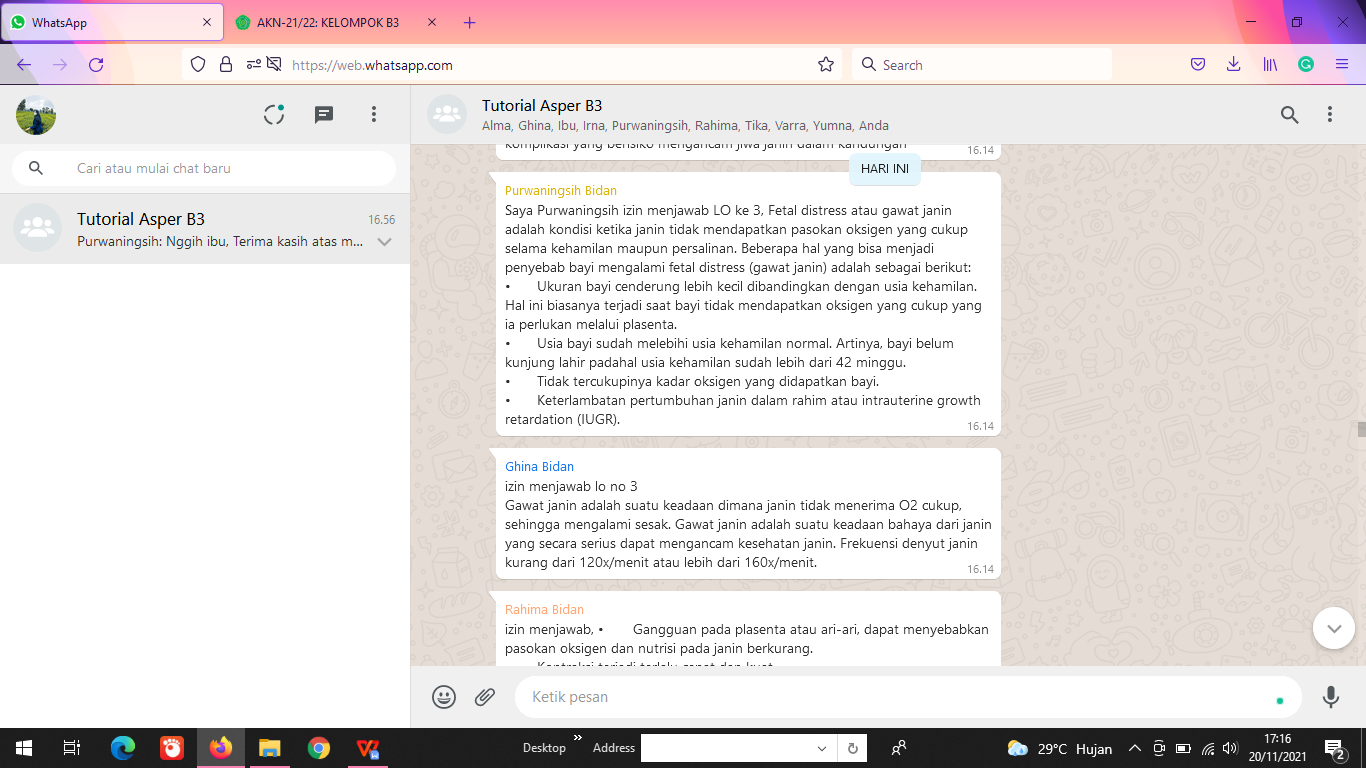Expand Desktop toolbar chevron on taskbar

(x=577, y=738)
